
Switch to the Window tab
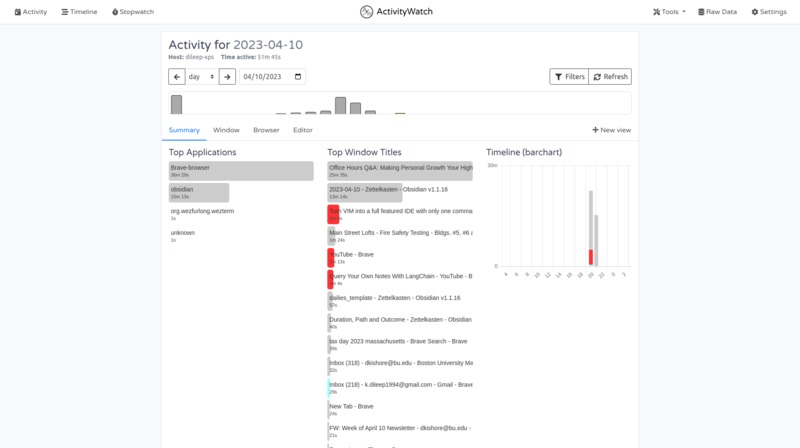226,130
